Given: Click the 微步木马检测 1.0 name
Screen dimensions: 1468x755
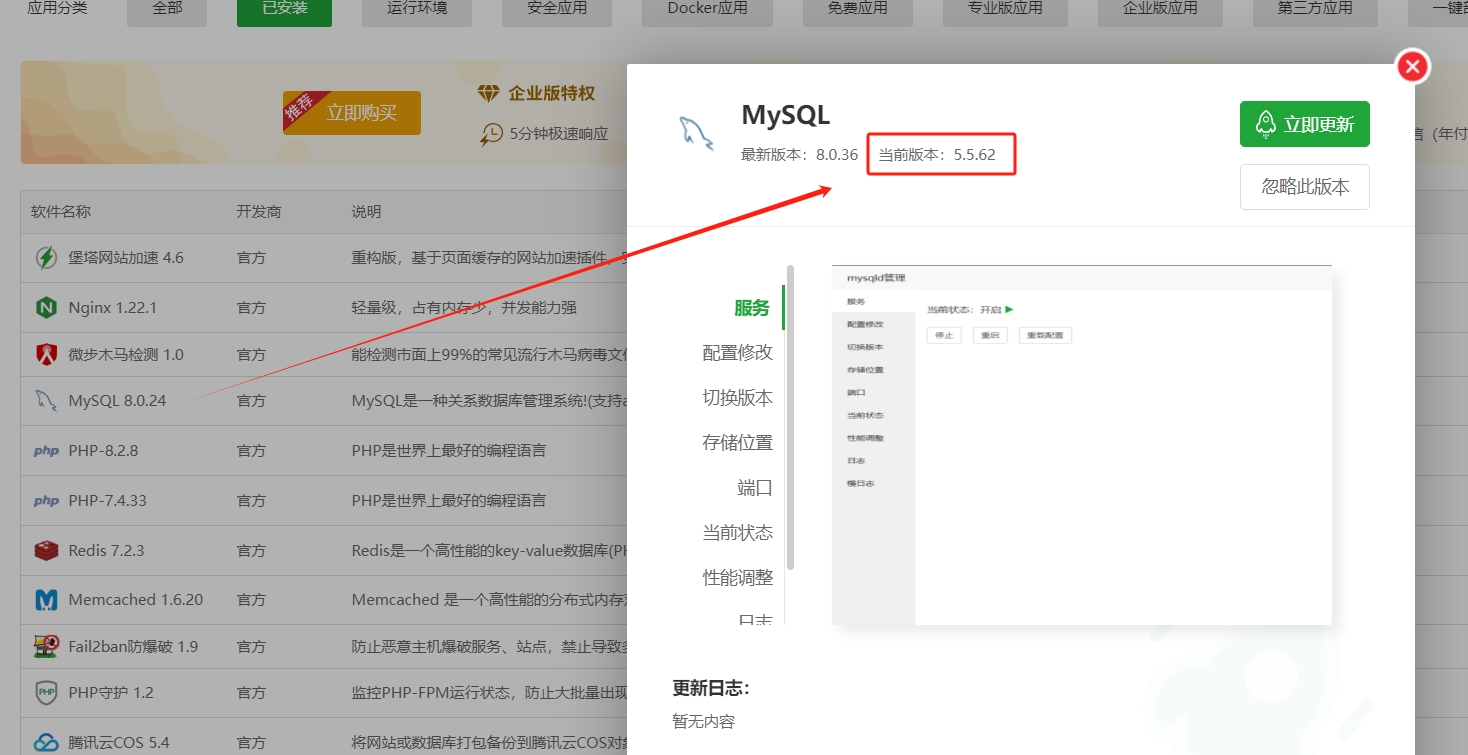Looking at the screenshot, I should pyautogui.click(x=126, y=355).
